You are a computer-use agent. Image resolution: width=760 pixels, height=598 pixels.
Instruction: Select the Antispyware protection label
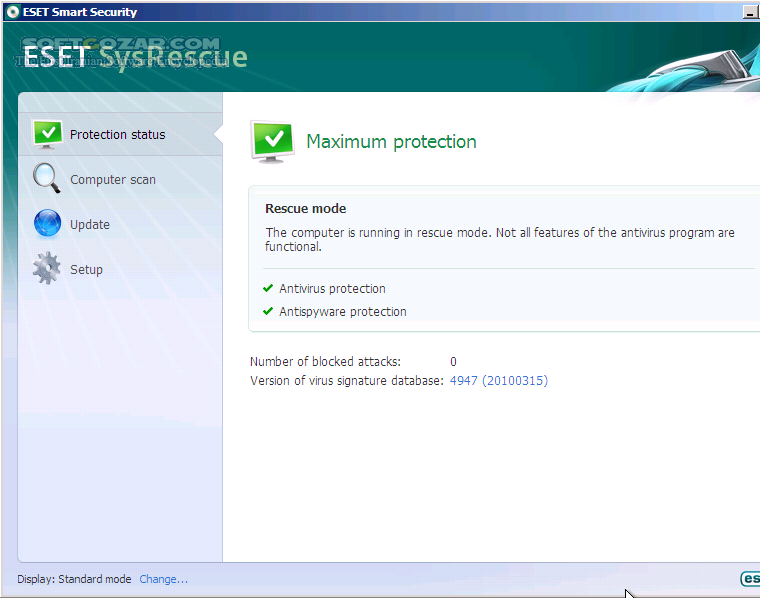coord(343,312)
